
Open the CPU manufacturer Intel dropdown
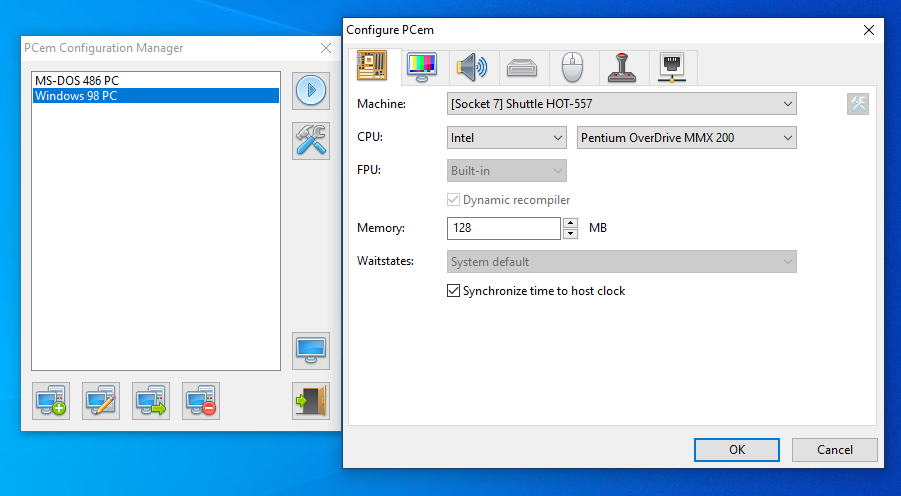(507, 138)
